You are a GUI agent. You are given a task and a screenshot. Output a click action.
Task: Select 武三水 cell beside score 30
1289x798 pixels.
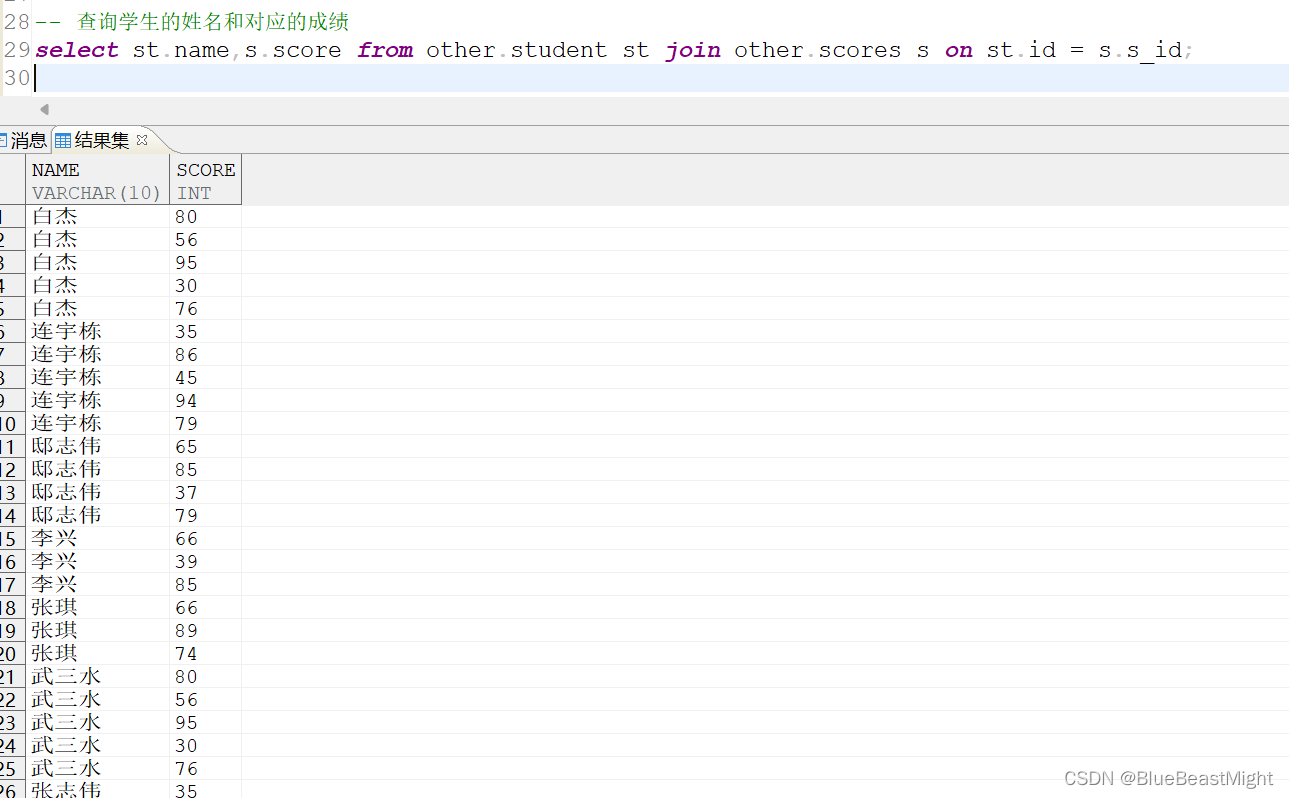(x=97, y=745)
